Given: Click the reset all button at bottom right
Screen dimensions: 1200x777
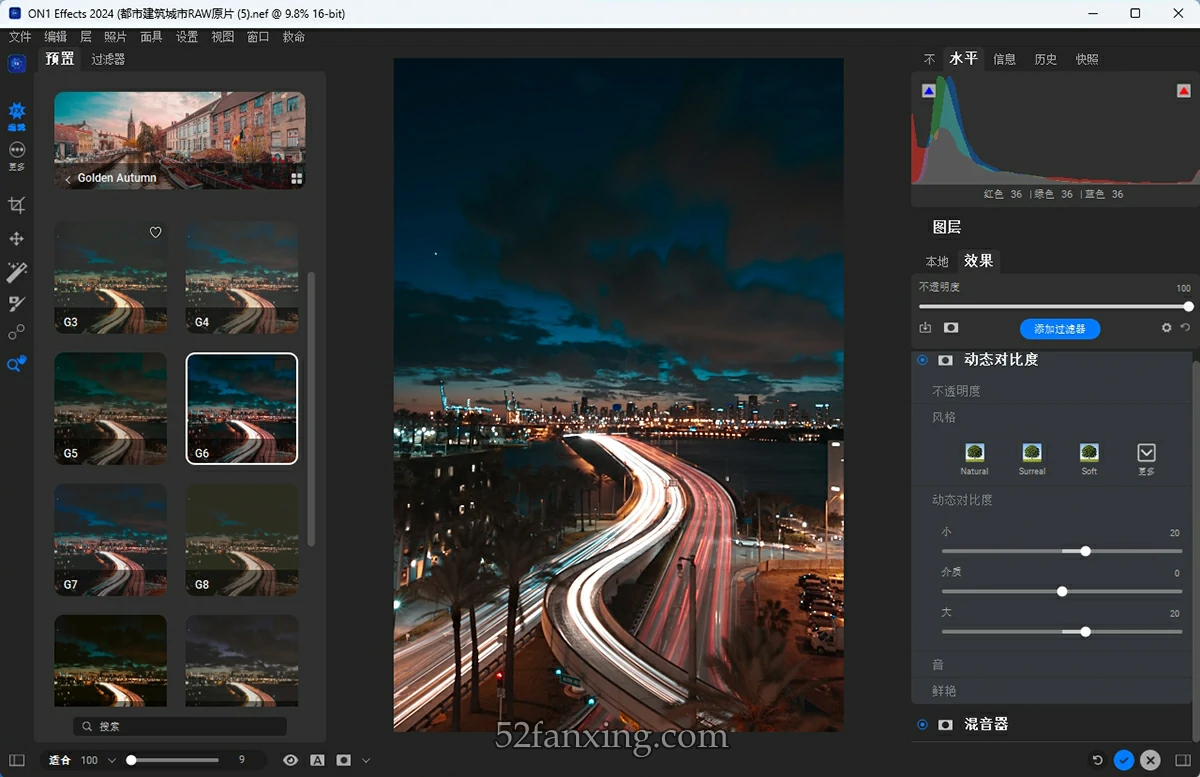Looking at the screenshot, I should point(1097,760).
